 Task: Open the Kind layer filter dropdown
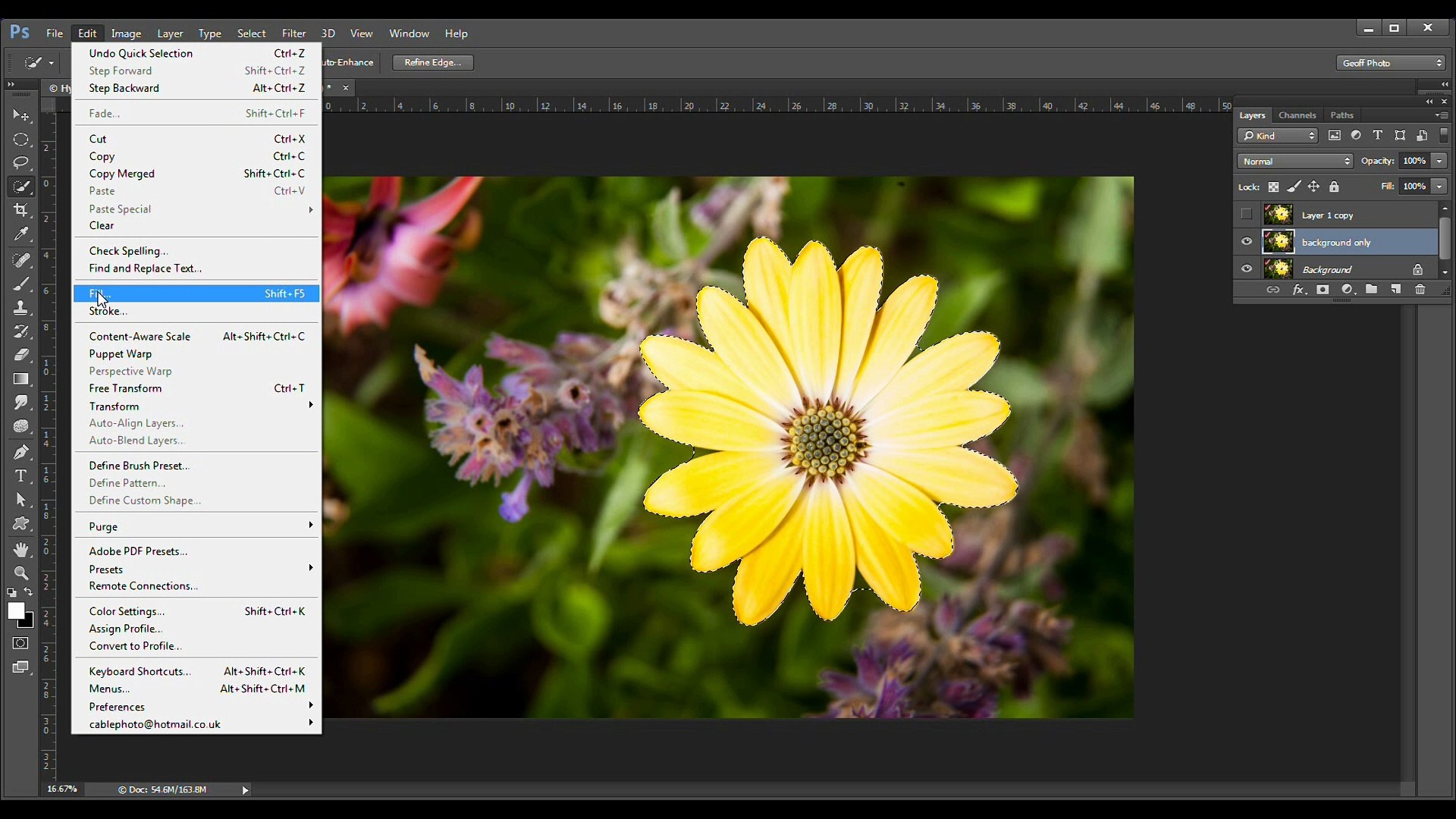pos(1278,136)
